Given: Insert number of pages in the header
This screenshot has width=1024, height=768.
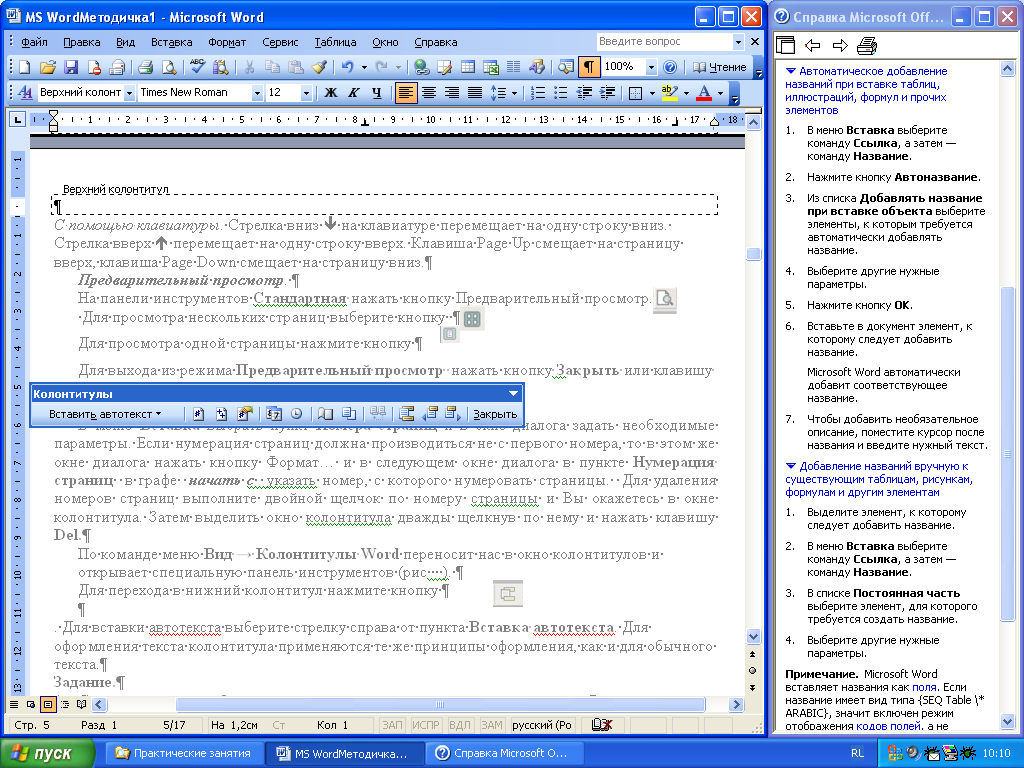Looking at the screenshot, I should (222, 413).
